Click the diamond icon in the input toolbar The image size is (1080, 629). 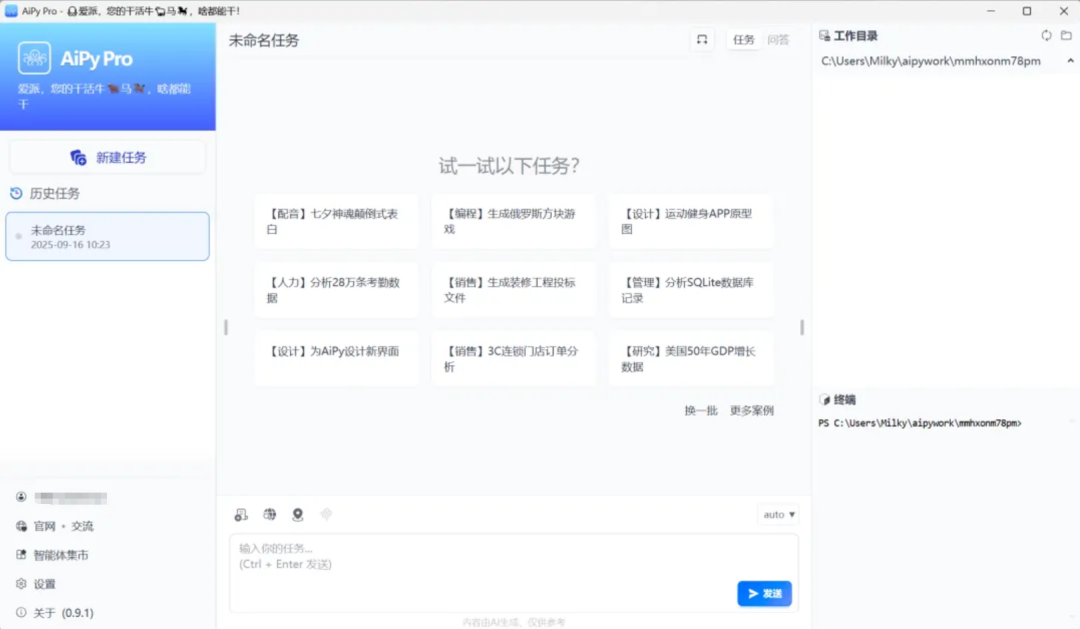click(327, 514)
